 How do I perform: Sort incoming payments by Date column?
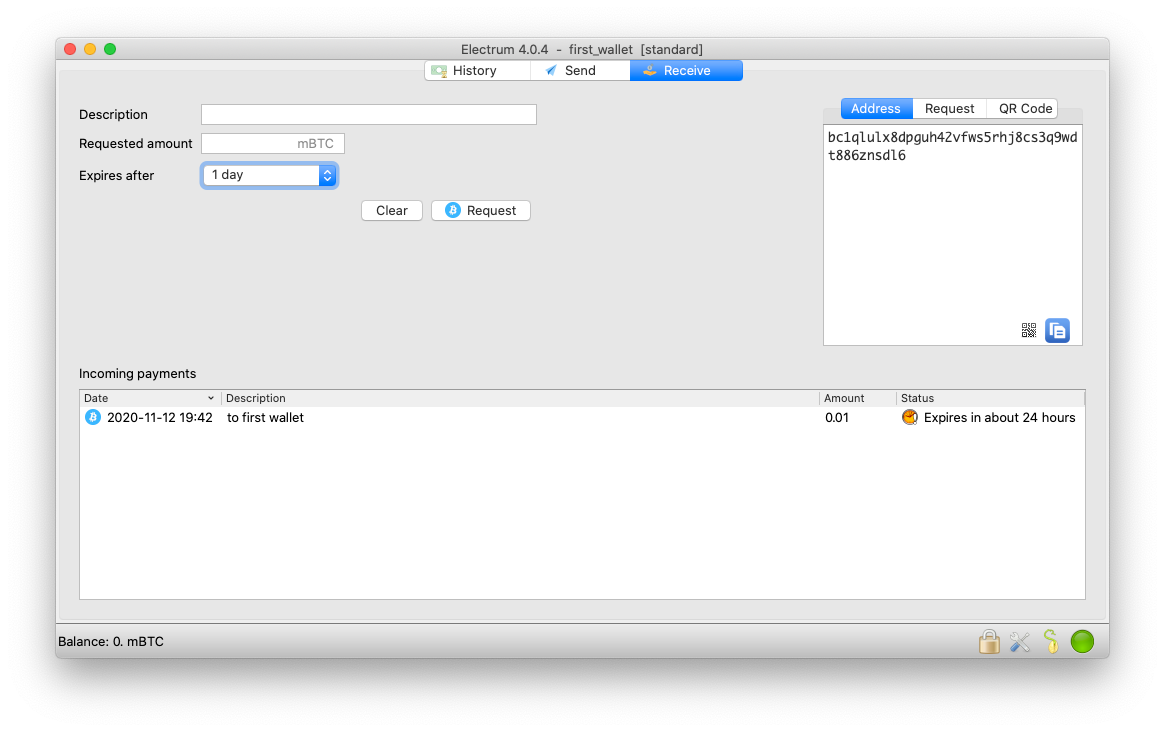tap(149, 398)
